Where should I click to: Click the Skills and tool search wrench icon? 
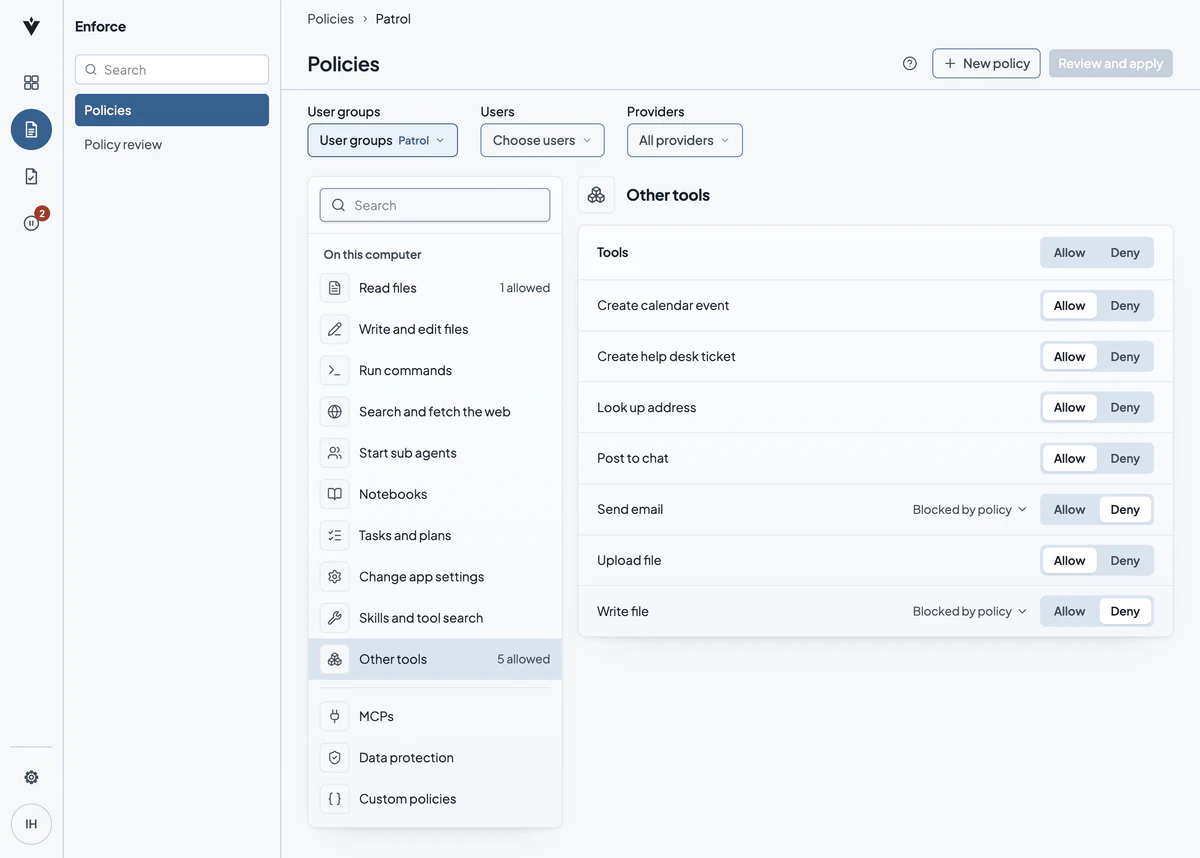[x=335, y=618]
